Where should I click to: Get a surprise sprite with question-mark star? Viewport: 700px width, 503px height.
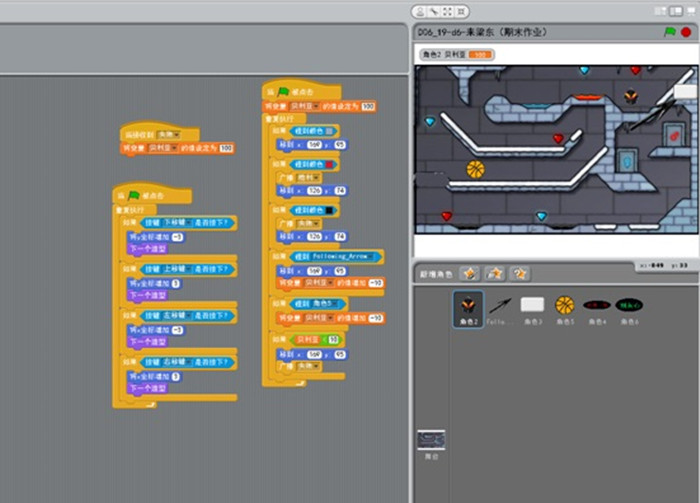pyautogui.click(x=519, y=273)
